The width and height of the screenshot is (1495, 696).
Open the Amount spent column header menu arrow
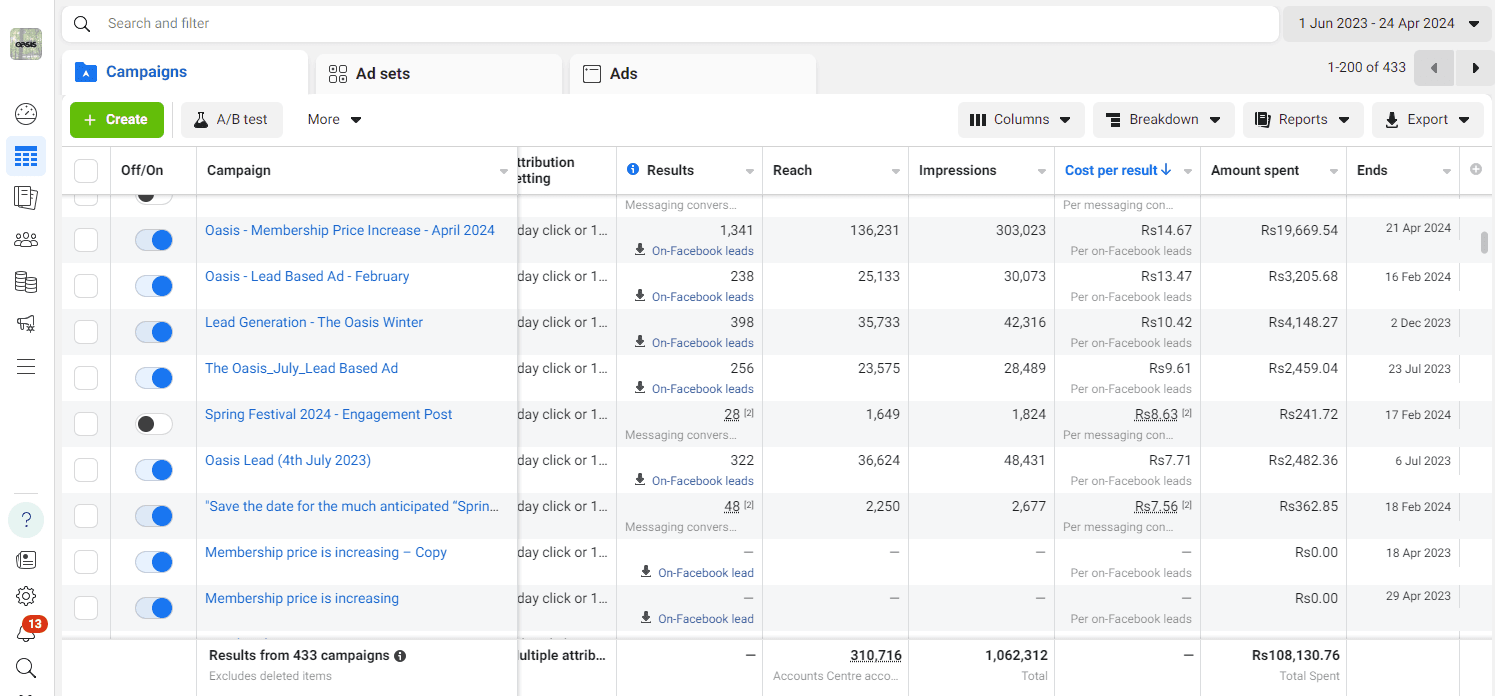(x=1334, y=172)
